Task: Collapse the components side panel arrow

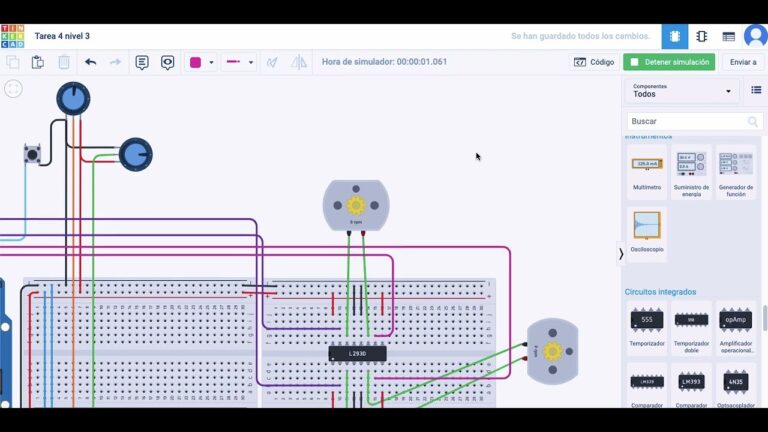Action: (621, 254)
